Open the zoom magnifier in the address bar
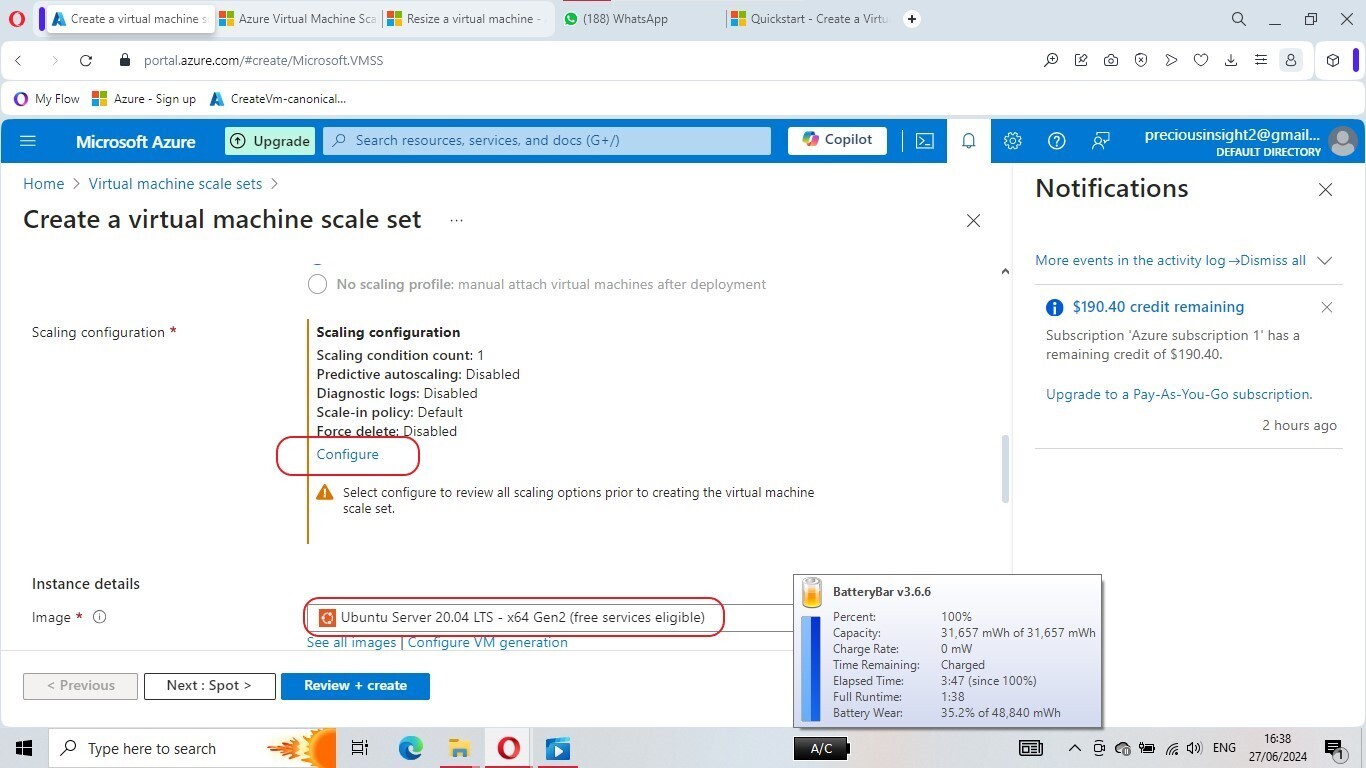This screenshot has width=1366, height=768. pos(1051,60)
